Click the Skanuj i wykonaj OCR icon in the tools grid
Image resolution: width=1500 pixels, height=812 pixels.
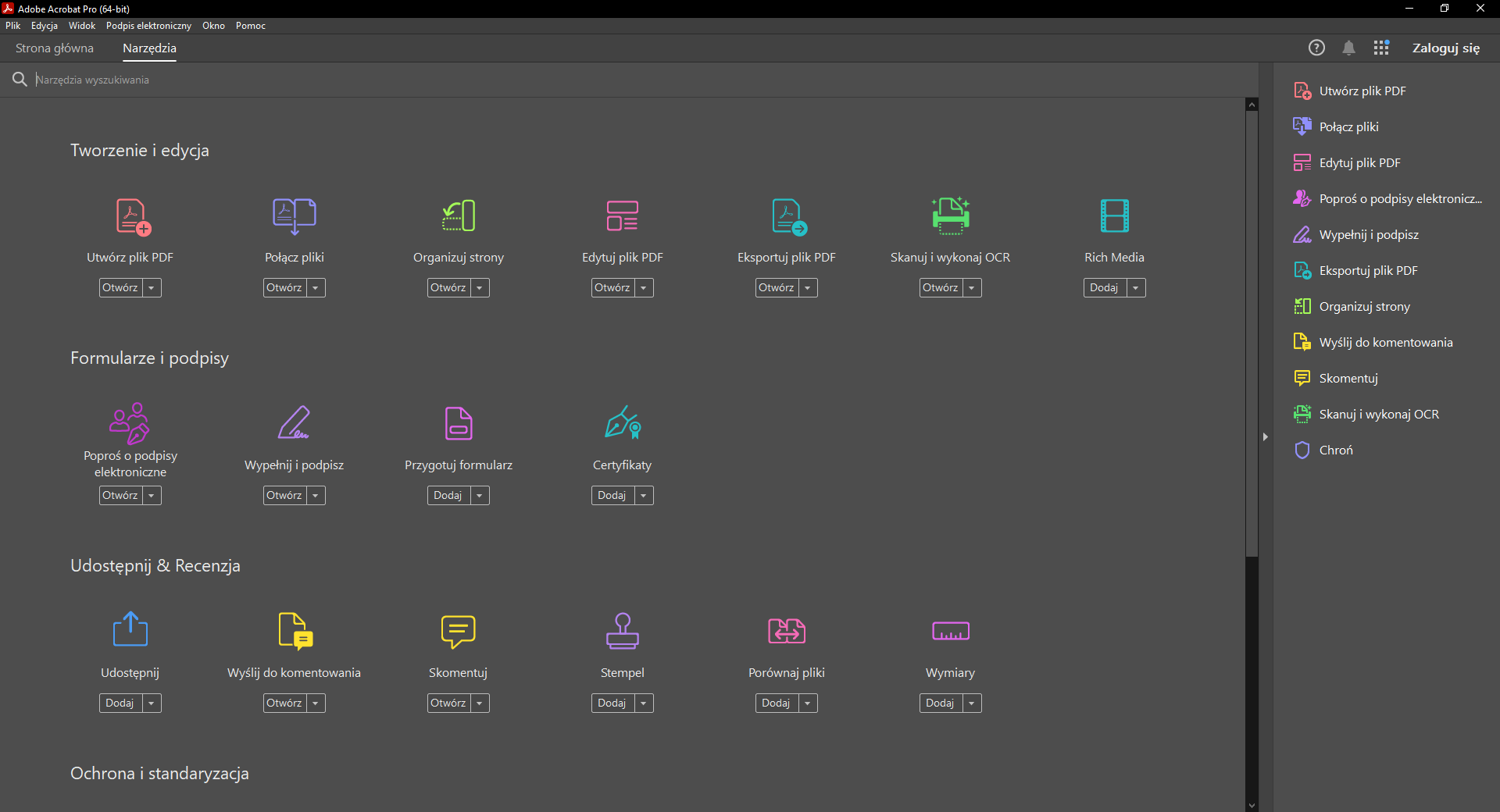click(x=951, y=216)
